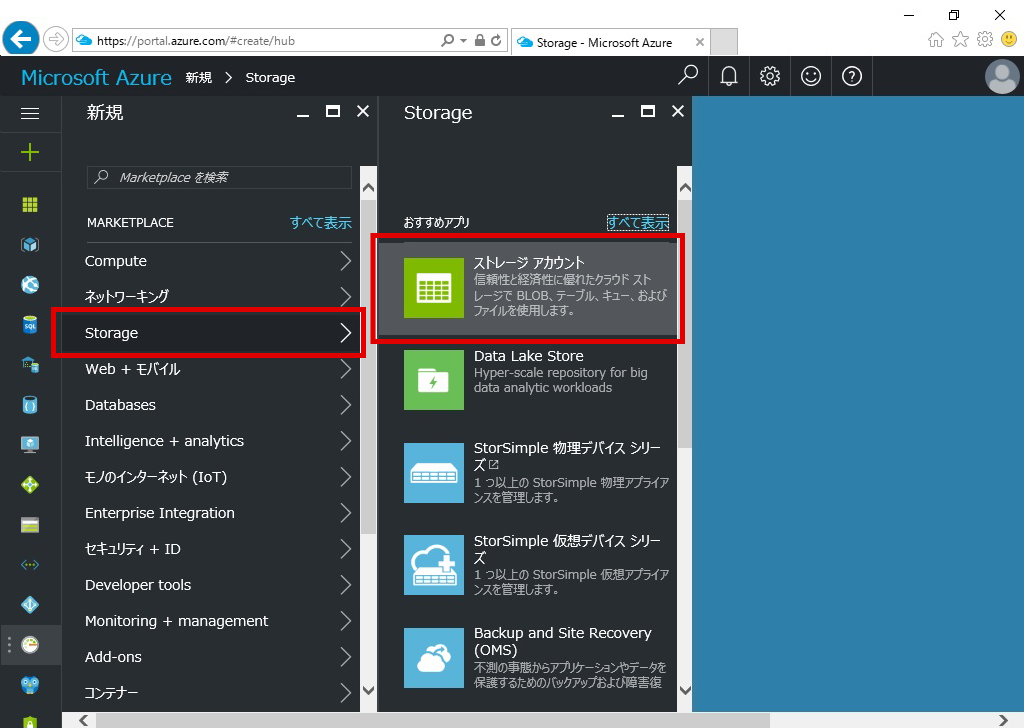
Task: Open Monitoring + management category
Action: 218,621
